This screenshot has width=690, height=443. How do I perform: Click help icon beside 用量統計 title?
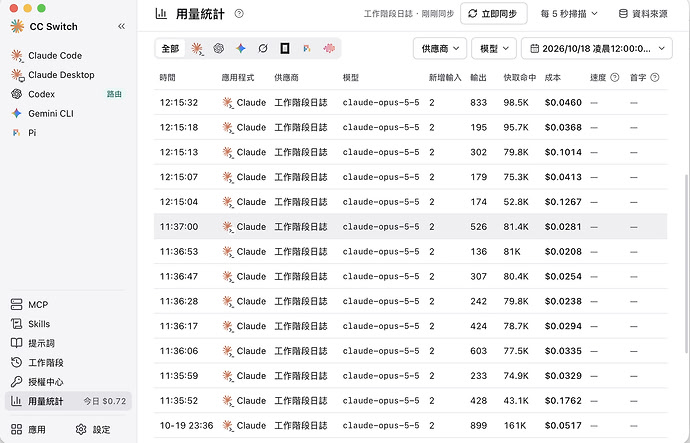(239, 14)
